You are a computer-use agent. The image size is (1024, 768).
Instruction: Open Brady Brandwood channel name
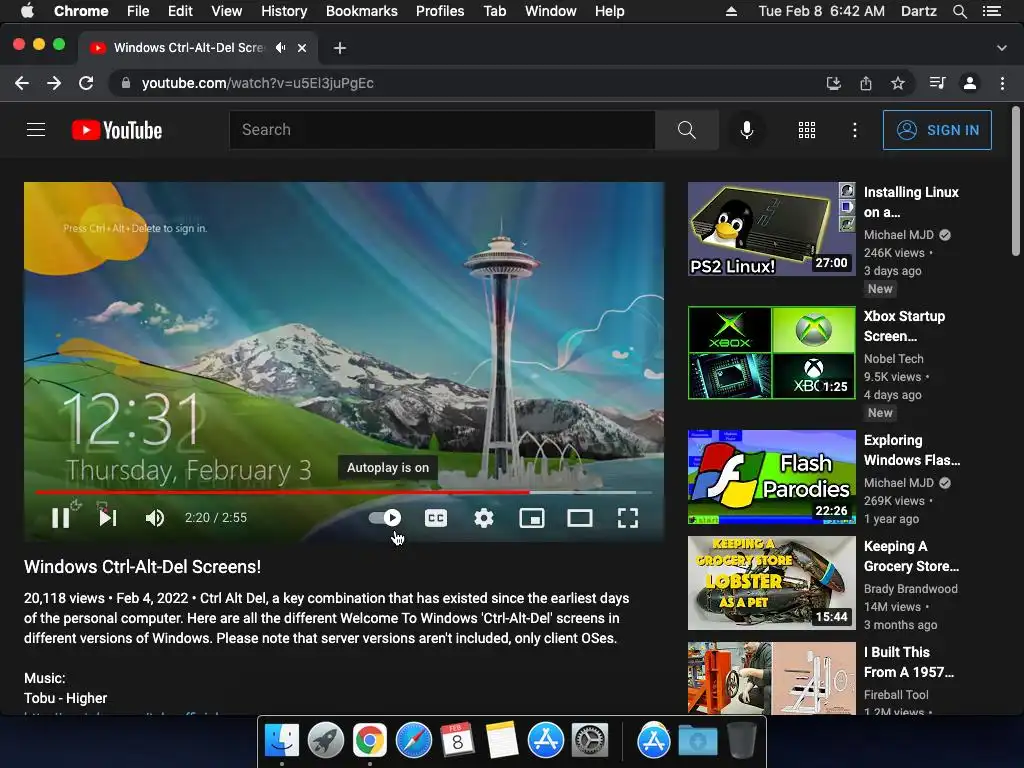pos(910,588)
